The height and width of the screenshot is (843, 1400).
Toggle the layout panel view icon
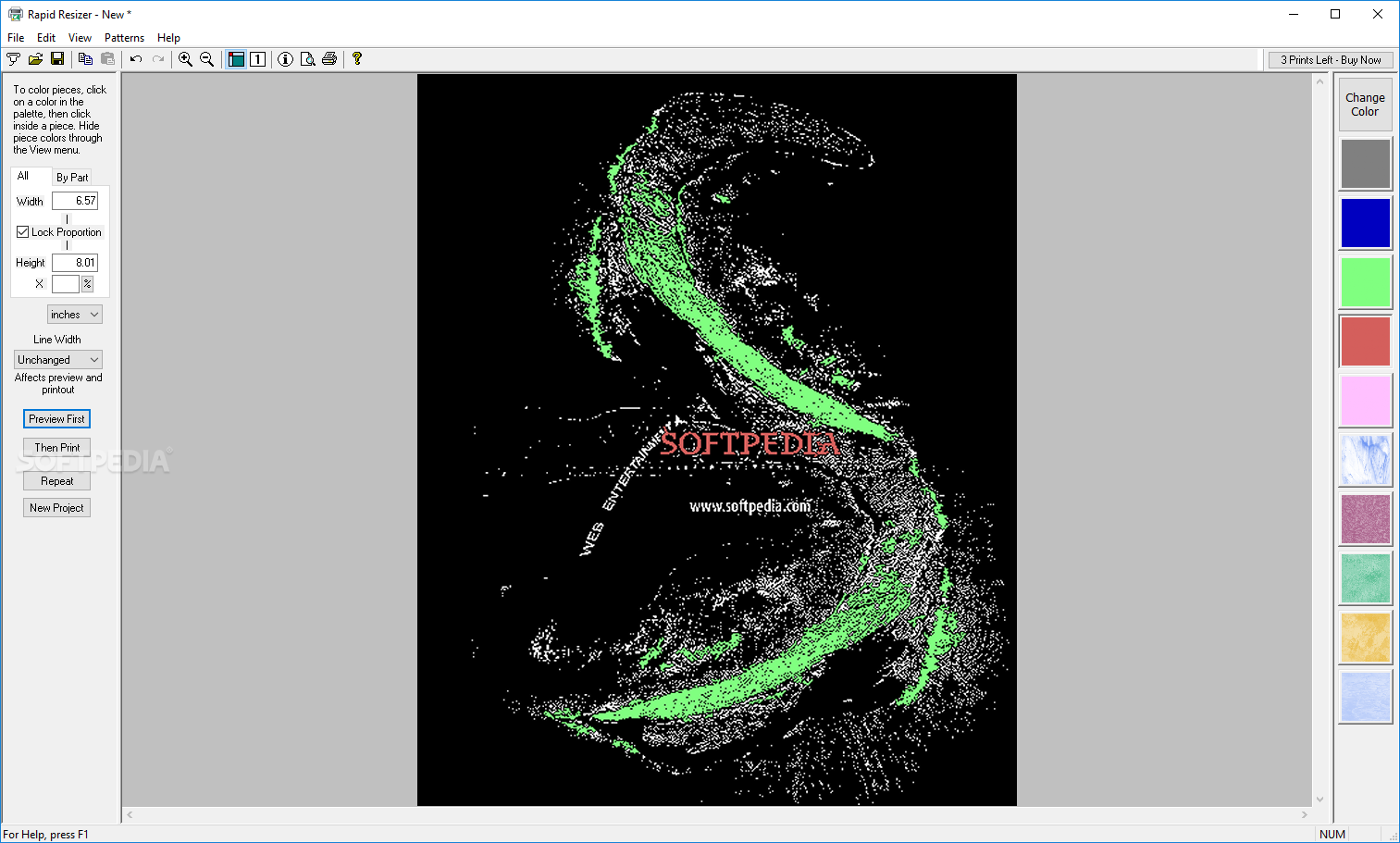pos(236,59)
